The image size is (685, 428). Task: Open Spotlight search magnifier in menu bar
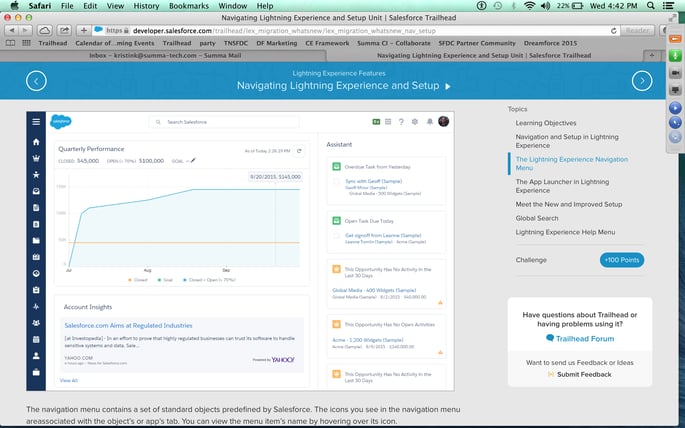click(650, 6)
